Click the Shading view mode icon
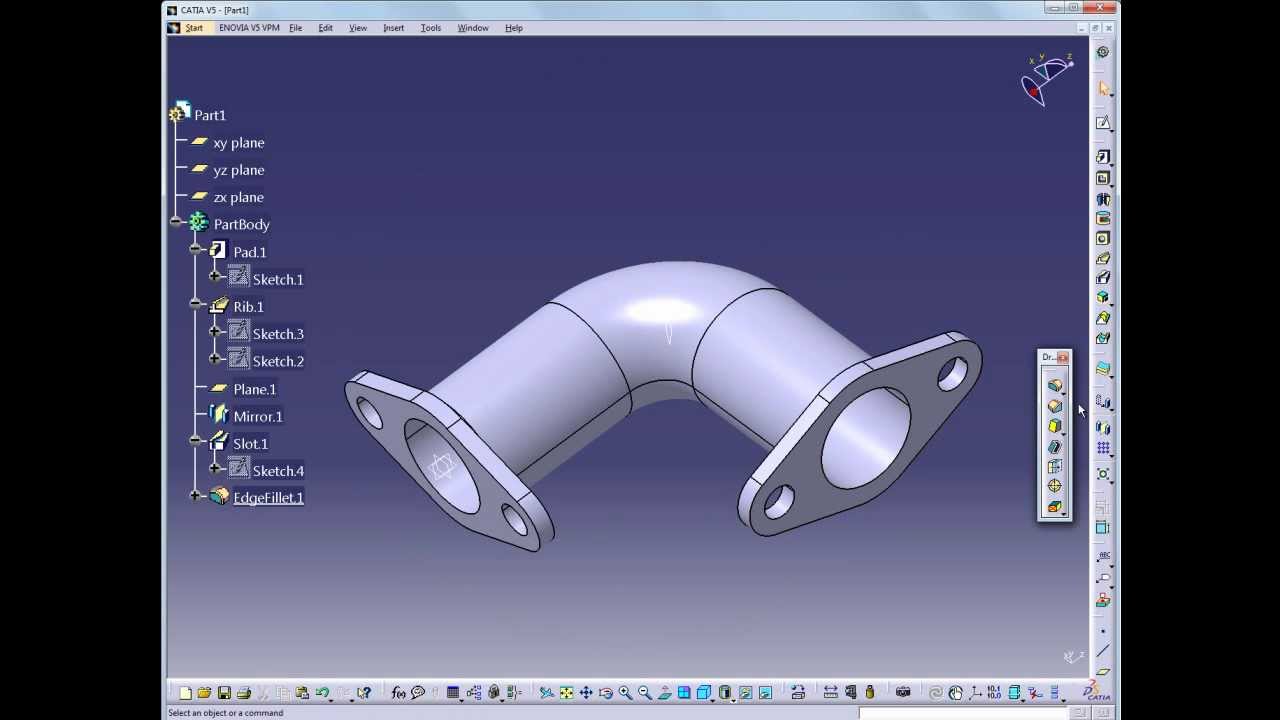 [726, 692]
